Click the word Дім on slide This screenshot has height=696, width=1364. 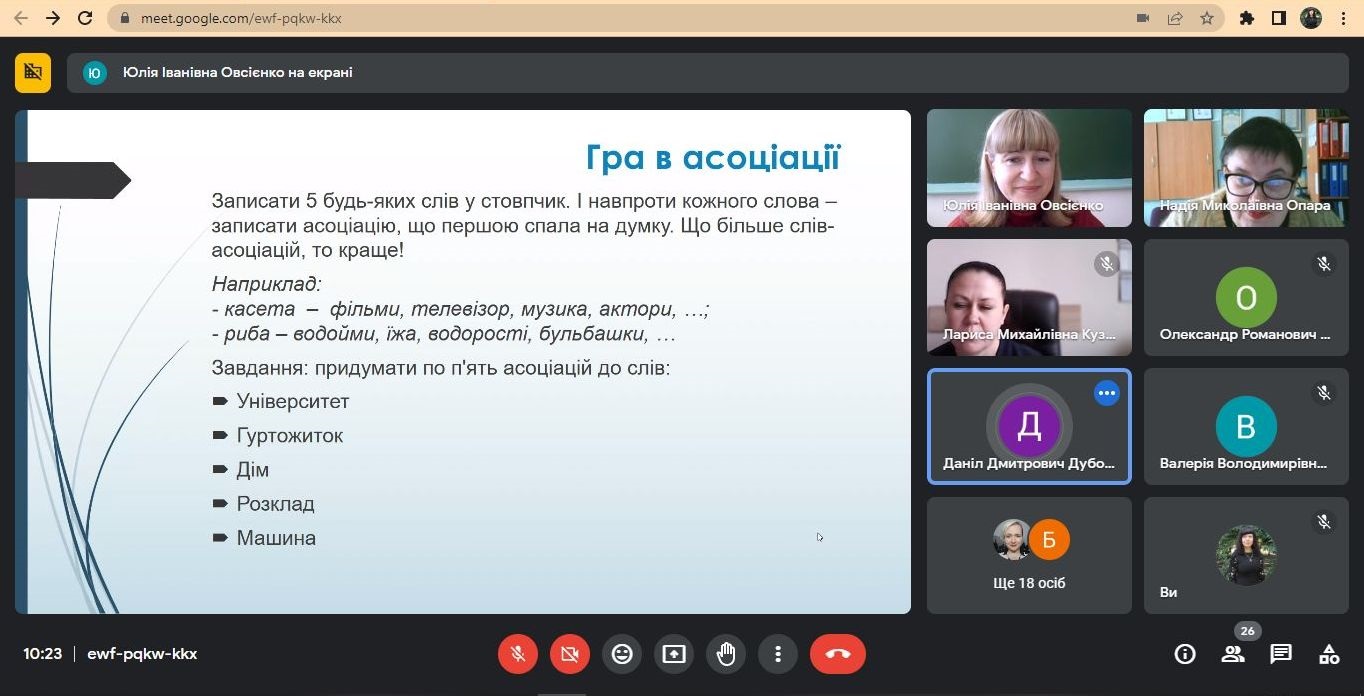253,469
